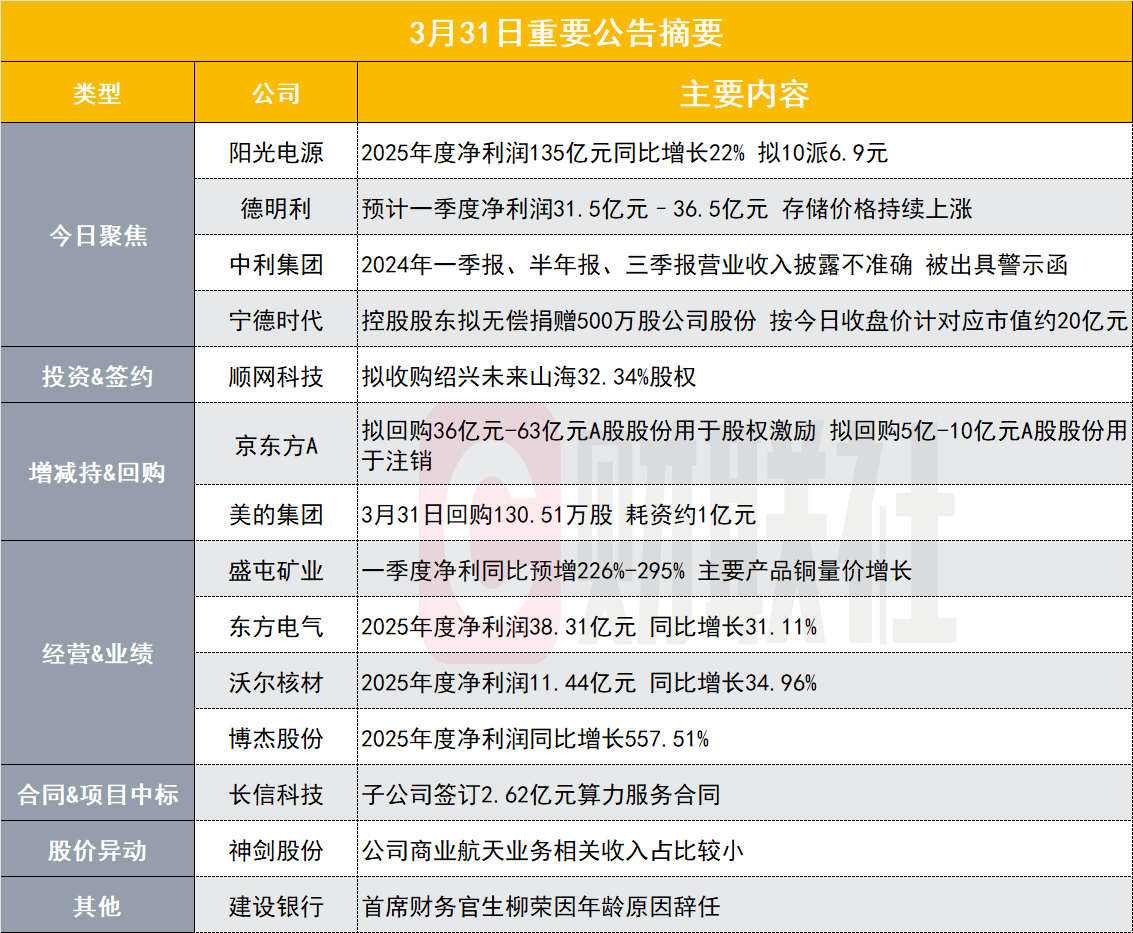Open the 德明利 company entry

click(276, 208)
